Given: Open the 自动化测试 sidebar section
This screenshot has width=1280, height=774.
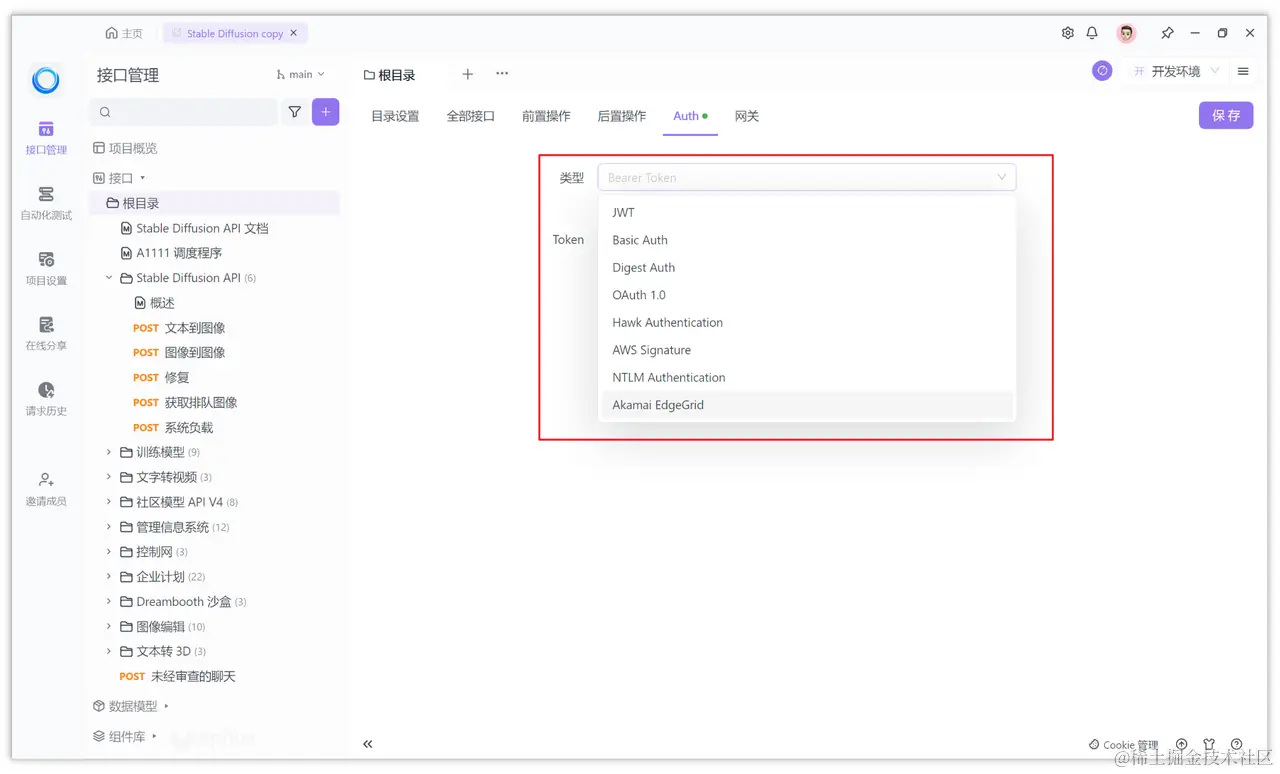Looking at the screenshot, I should (x=46, y=203).
